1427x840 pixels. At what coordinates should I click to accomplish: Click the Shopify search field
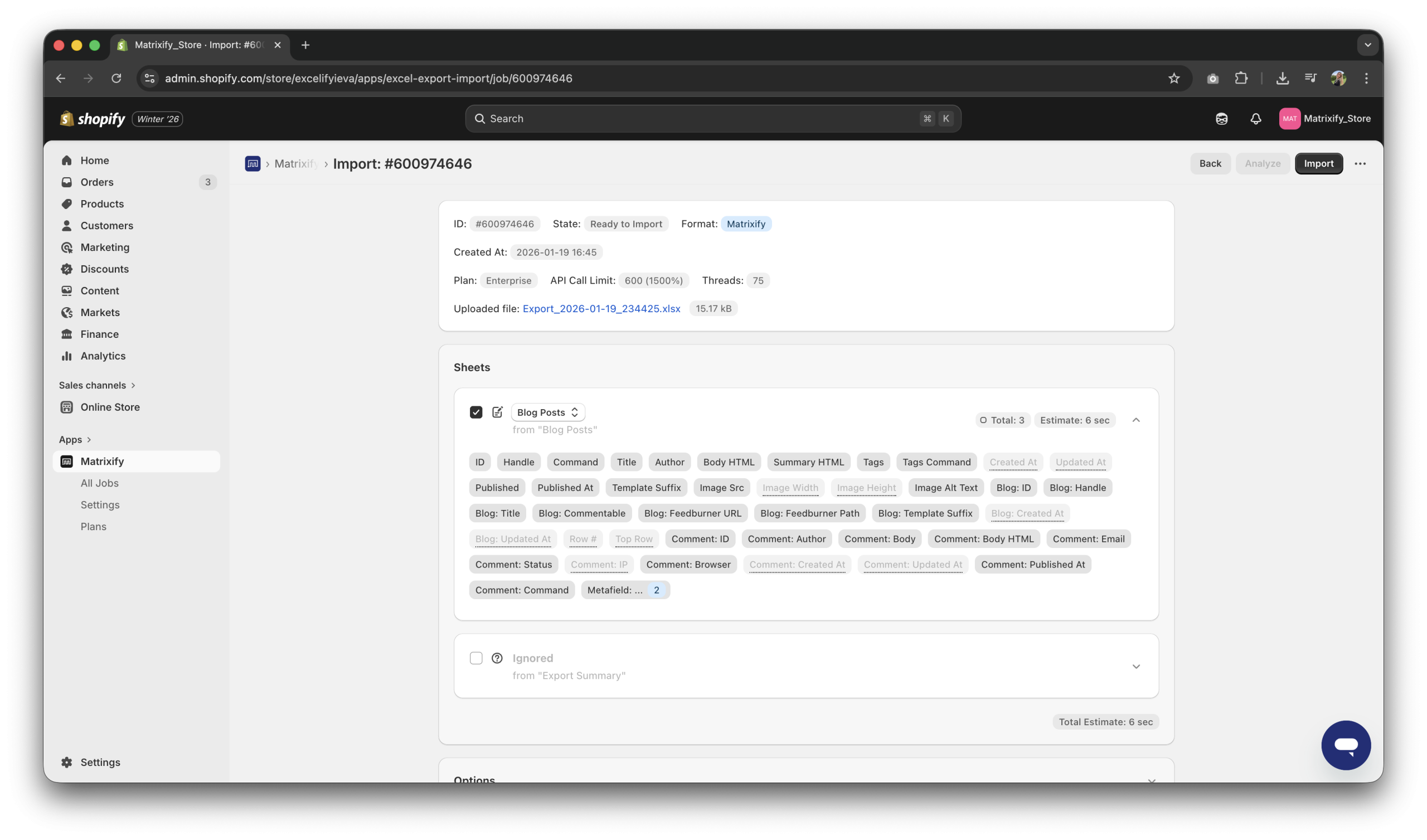712,118
